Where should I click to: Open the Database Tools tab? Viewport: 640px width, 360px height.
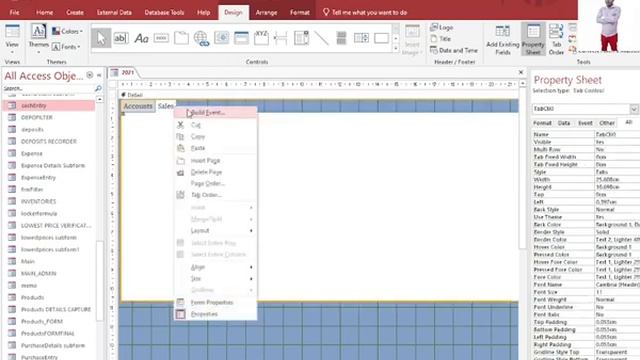[x=164, y=12]
